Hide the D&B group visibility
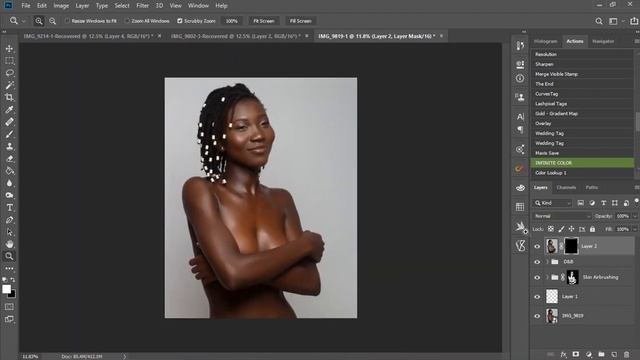640x360 pixels. tap(537, 262)
